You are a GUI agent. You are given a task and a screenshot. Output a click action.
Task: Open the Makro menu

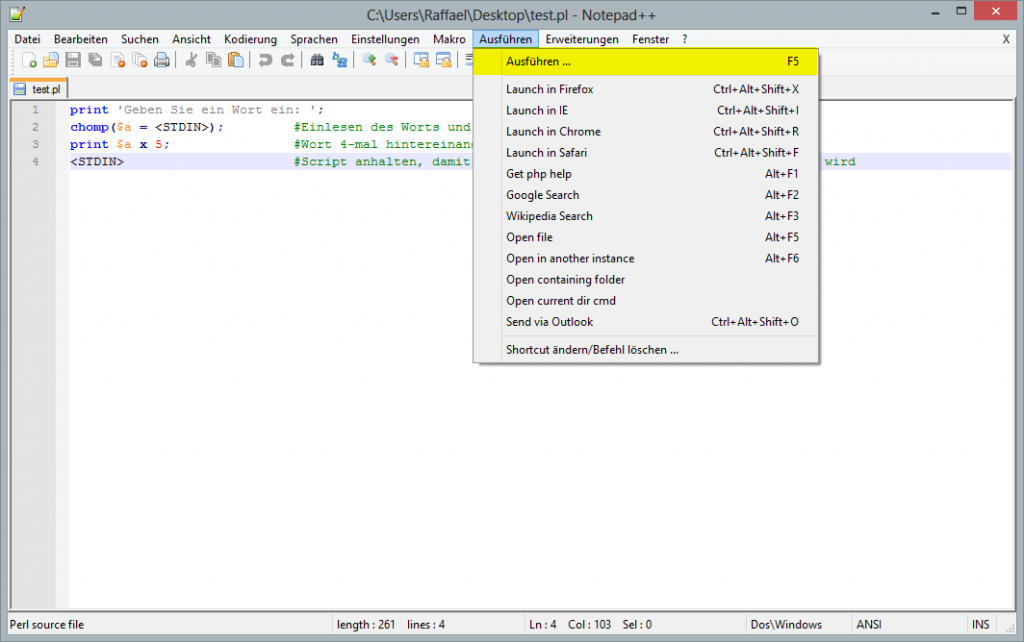click(448, 39)
